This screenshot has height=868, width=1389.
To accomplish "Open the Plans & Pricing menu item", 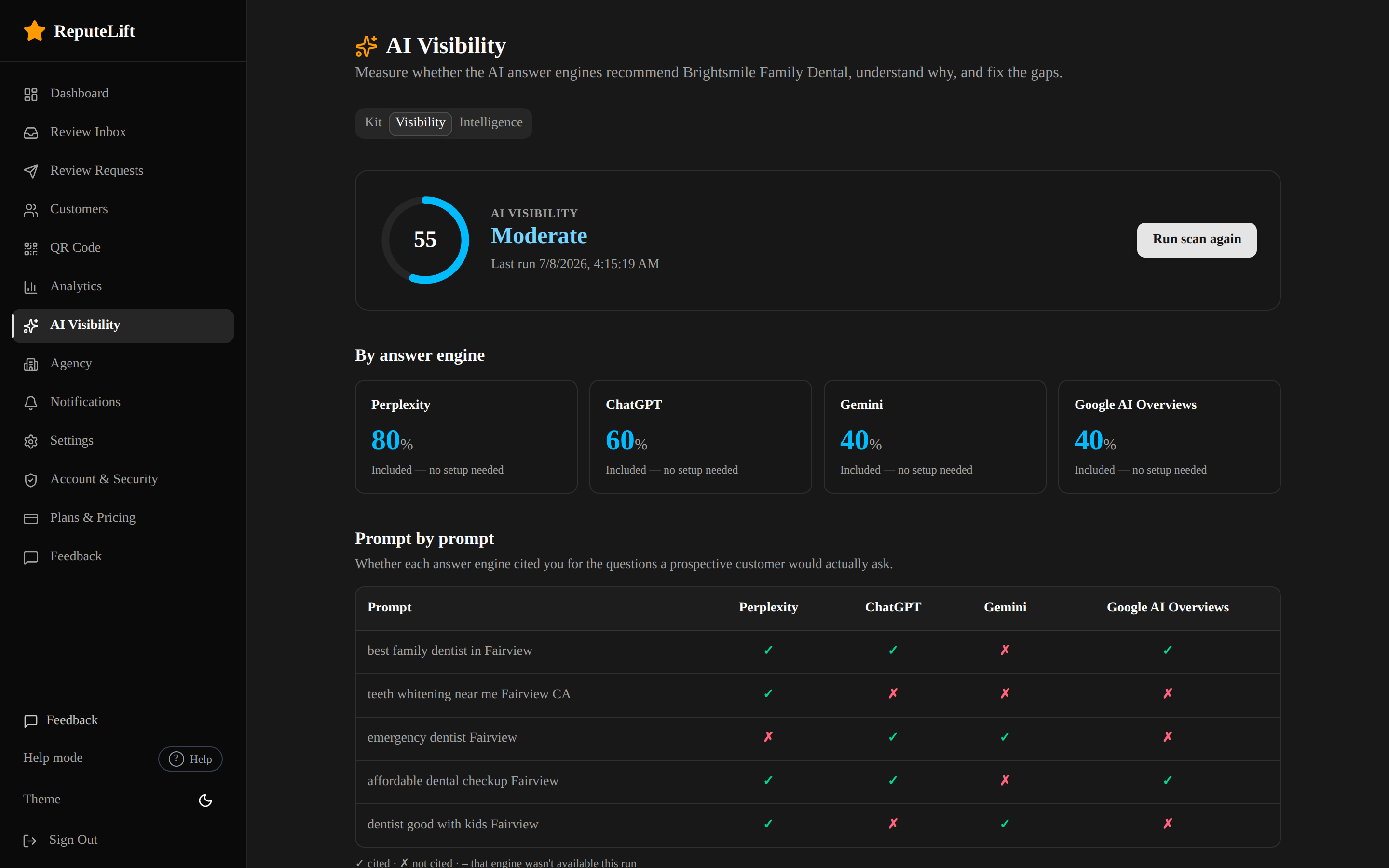I will (x=123, y=518).
